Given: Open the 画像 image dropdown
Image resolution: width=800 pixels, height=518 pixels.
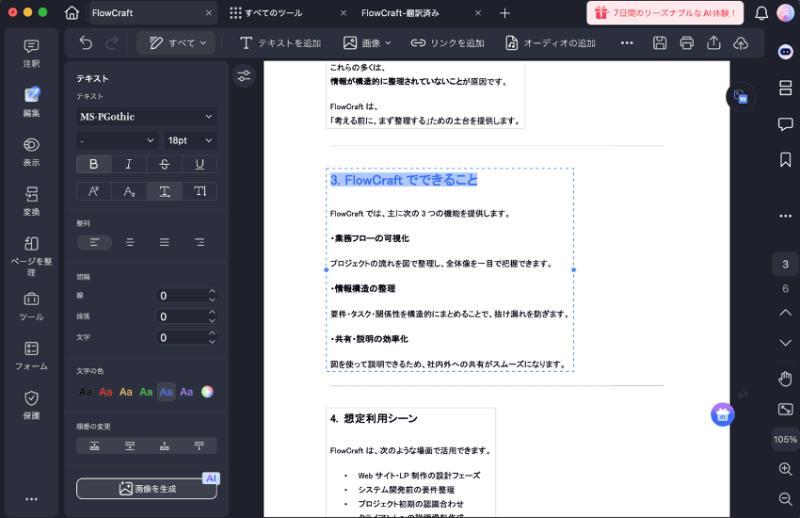Looking at the screenshot, I should [367, 43].
